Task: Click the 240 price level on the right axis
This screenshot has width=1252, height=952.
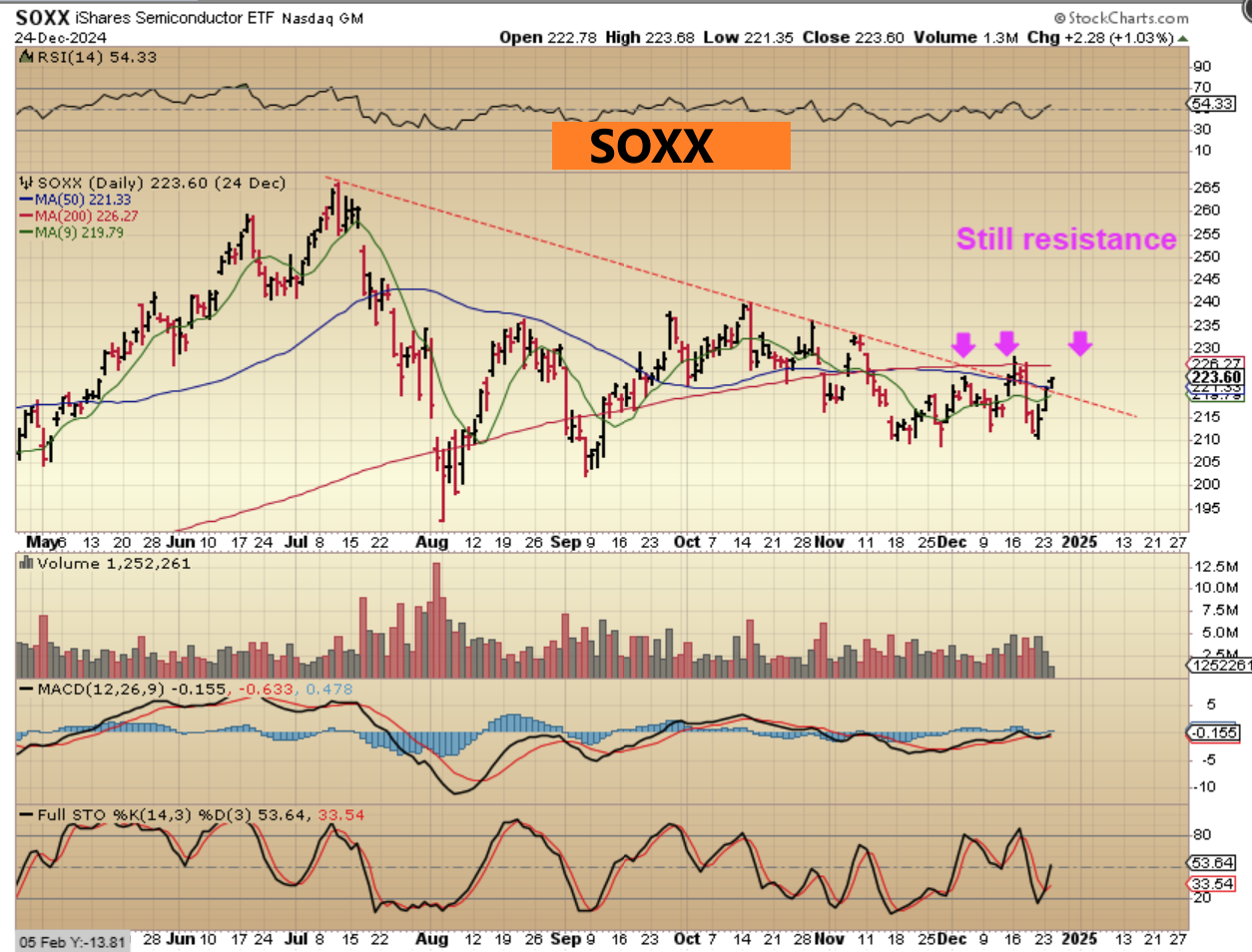Action: pyautogui.click(x=1206, y=301)
